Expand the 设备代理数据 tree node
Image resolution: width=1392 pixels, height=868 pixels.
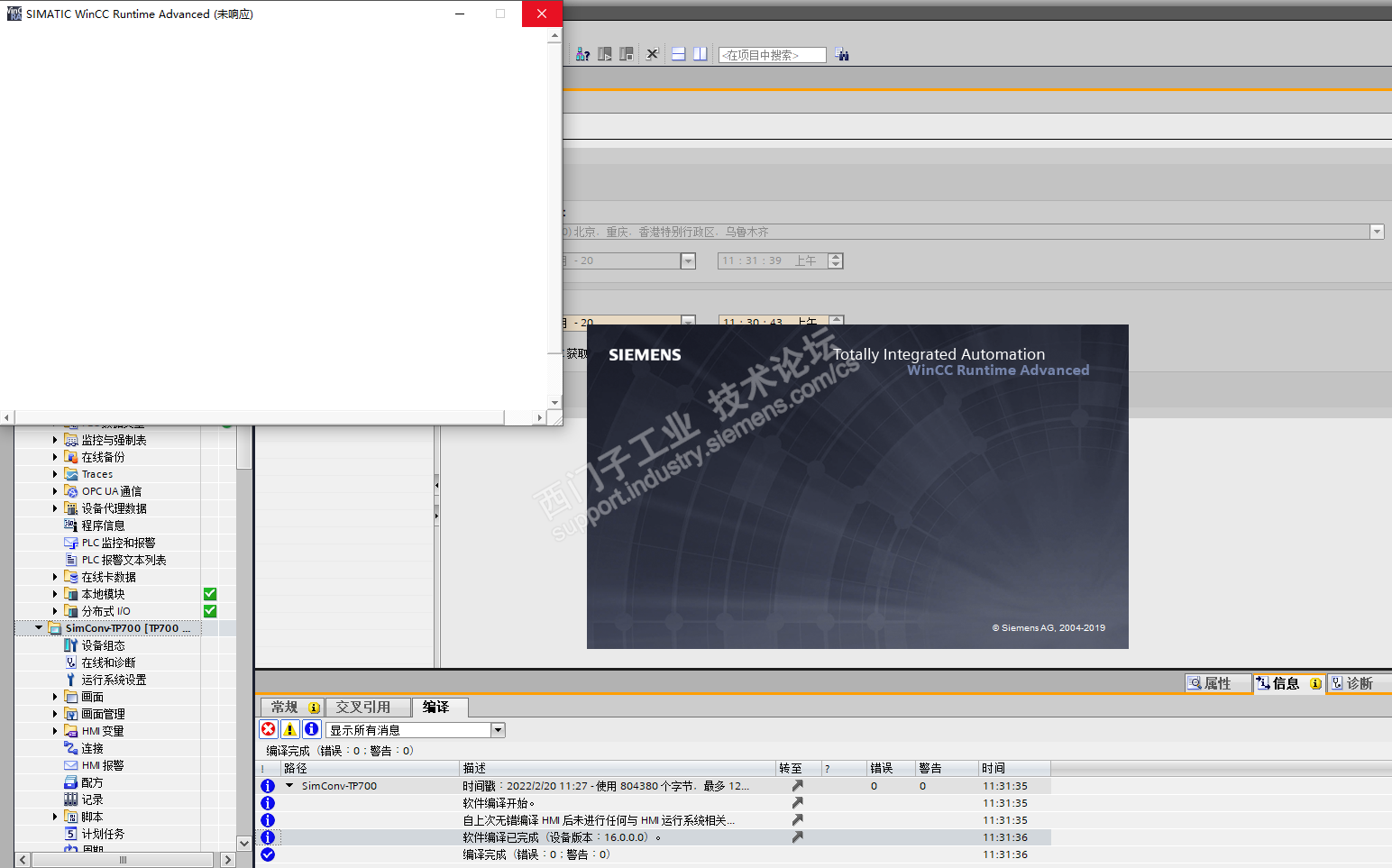pos(55,508)
